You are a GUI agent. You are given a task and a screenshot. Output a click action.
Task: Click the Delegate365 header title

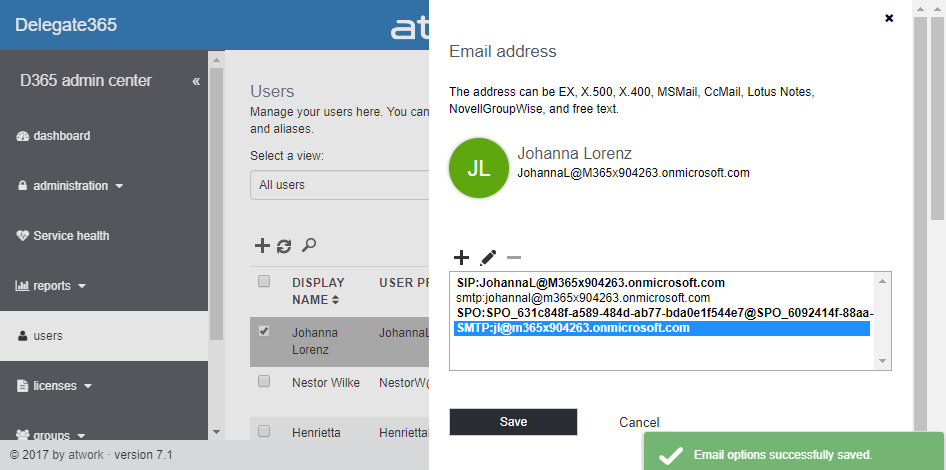coord(66,25)
